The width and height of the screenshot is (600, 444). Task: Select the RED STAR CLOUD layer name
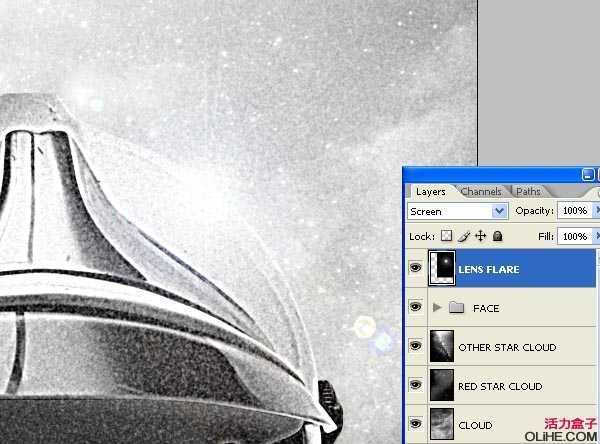(x=500, y=386)
